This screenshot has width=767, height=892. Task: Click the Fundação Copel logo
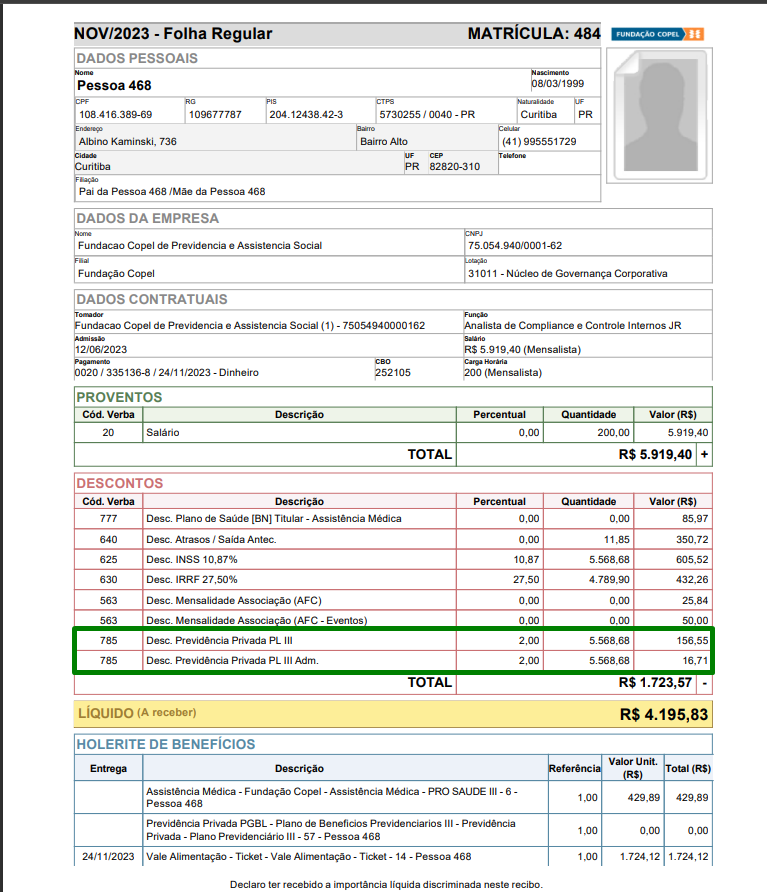(x=657, y=34)
